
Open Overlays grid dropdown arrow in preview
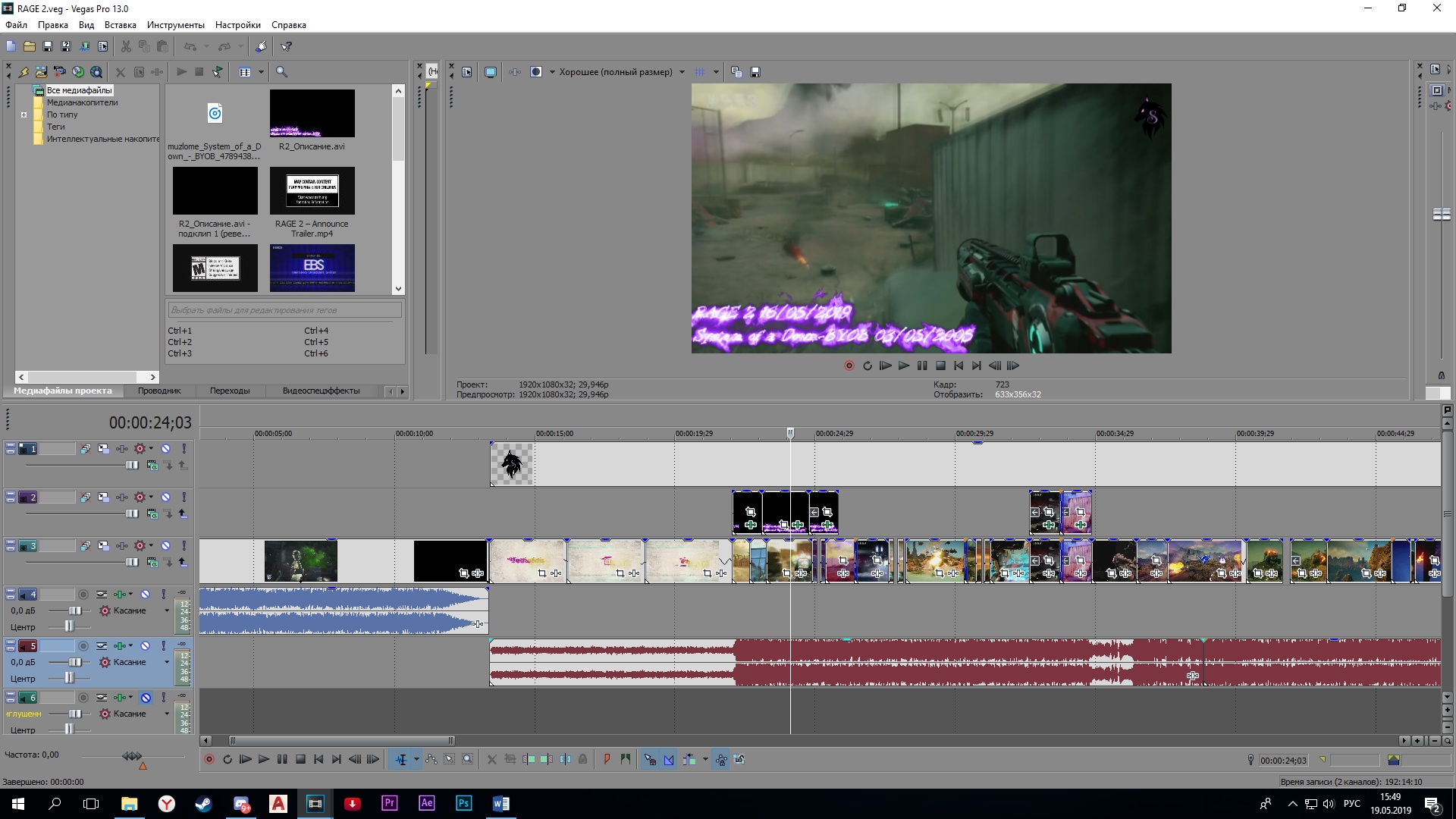tap(715, 72)
